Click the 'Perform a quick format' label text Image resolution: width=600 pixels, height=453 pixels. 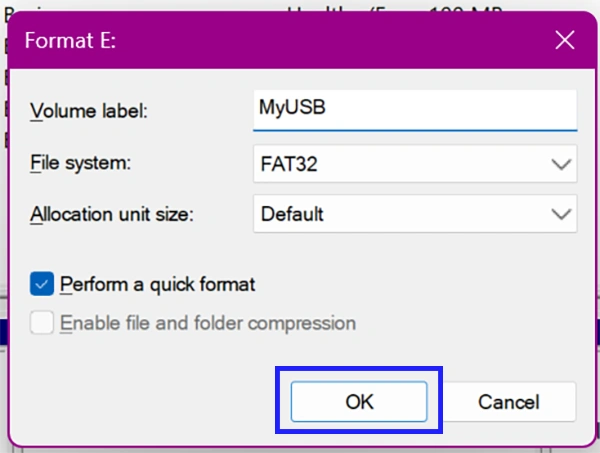coord(158,285)
